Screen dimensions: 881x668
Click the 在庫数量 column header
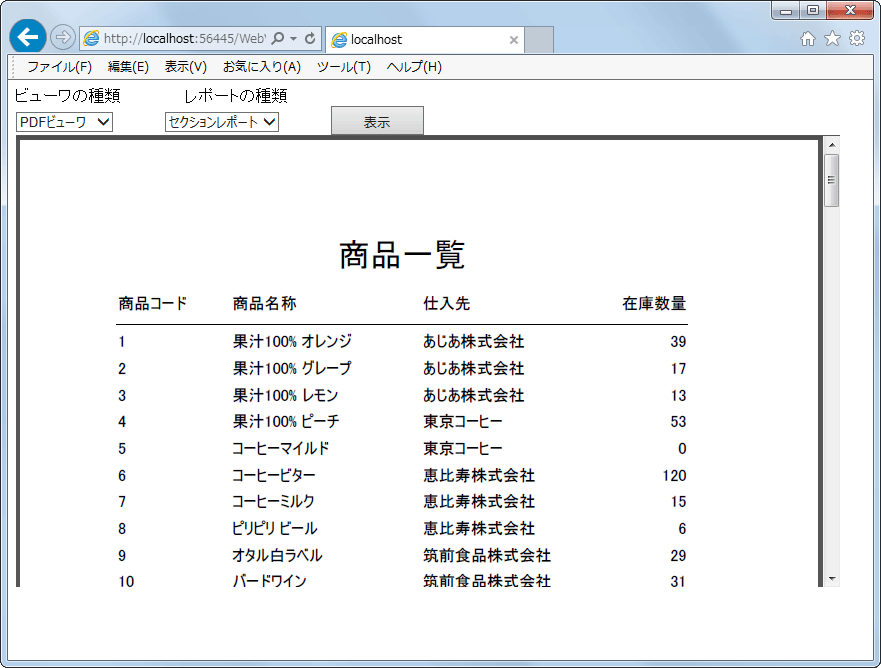coord(654,303)
